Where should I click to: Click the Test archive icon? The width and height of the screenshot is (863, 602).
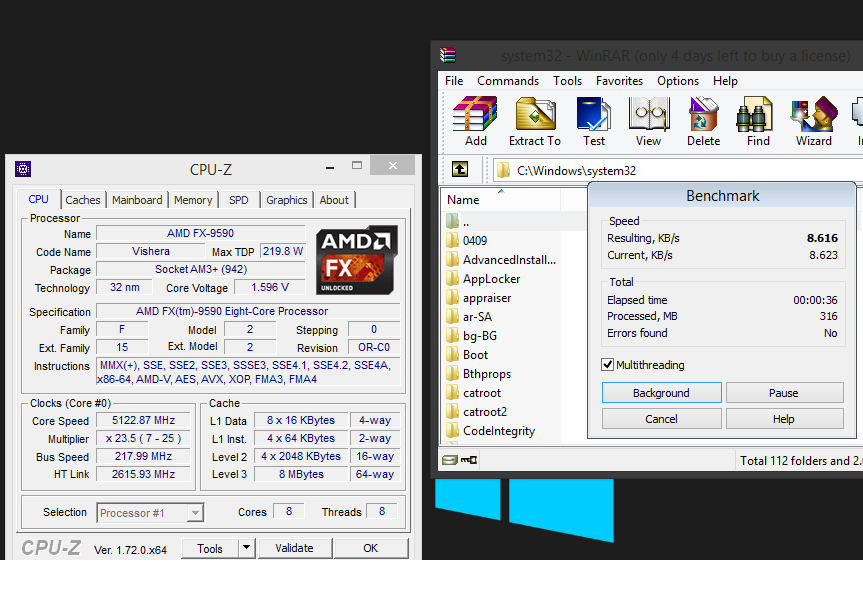tap(594, 114)
